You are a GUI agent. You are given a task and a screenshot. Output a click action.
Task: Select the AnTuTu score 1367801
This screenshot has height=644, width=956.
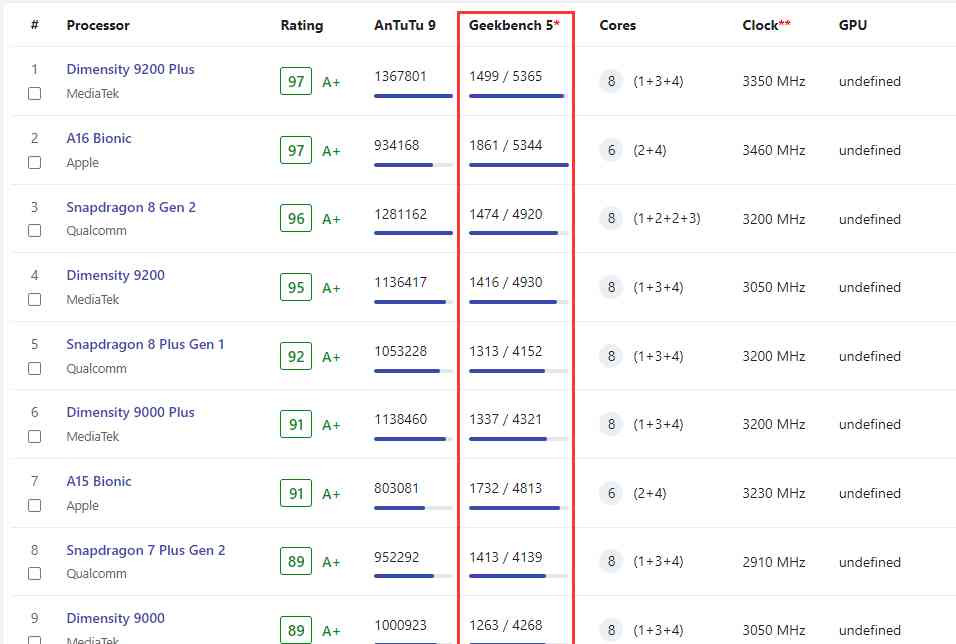401,76
